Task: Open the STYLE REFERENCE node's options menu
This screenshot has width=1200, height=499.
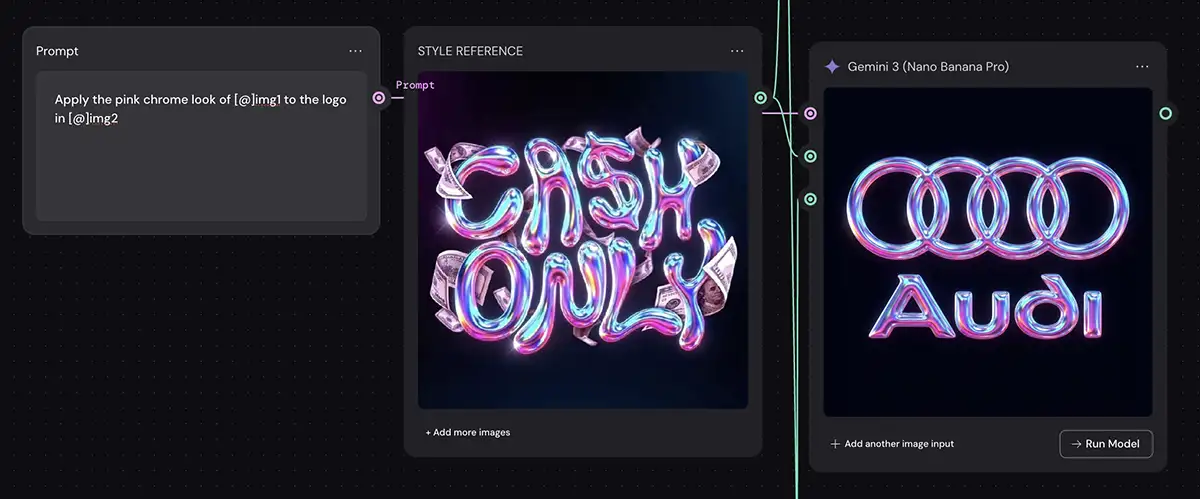Action: [737, 51]
